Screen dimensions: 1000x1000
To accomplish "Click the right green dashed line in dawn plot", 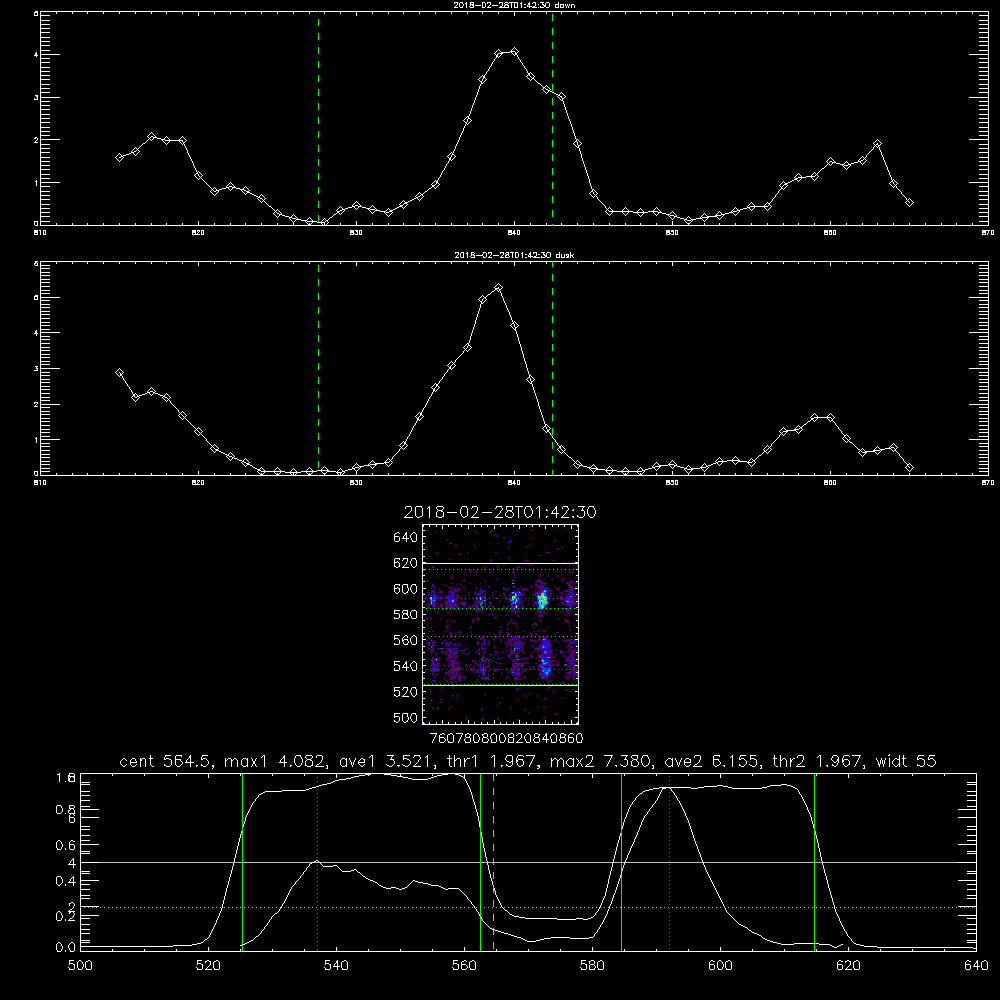I will pos(552,118).
